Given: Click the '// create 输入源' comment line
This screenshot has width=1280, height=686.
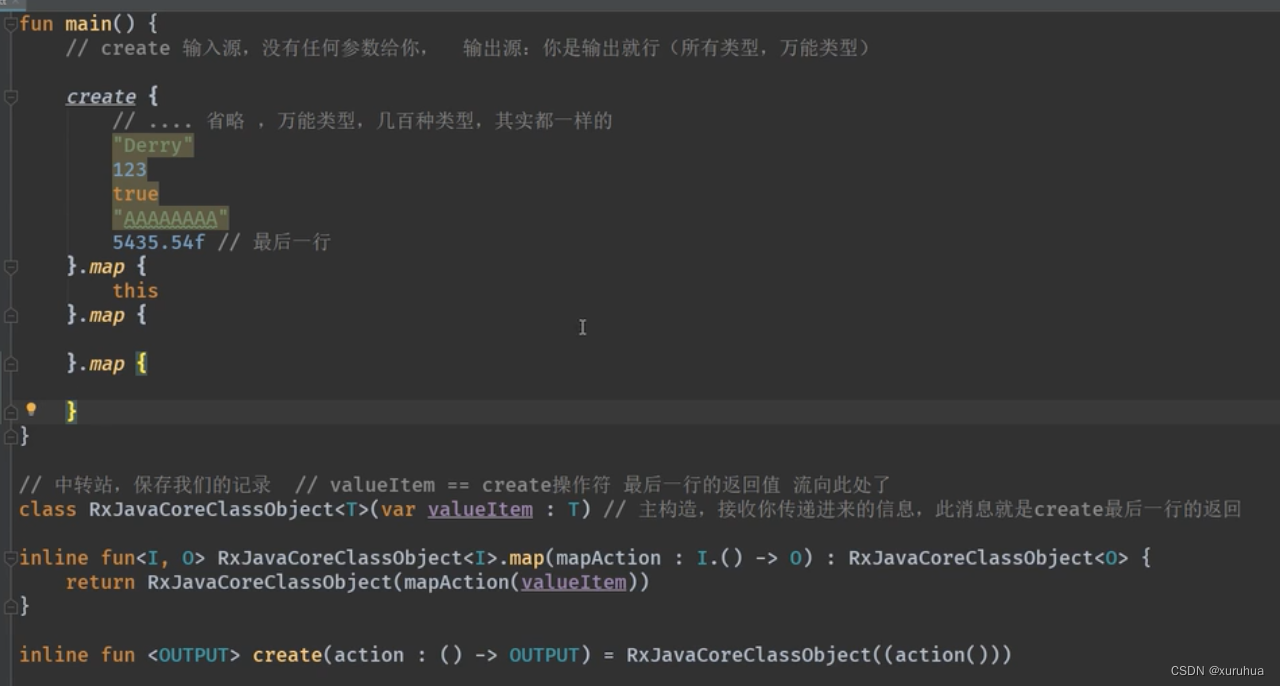Looking at the screenshot, I should pos(468,48).
